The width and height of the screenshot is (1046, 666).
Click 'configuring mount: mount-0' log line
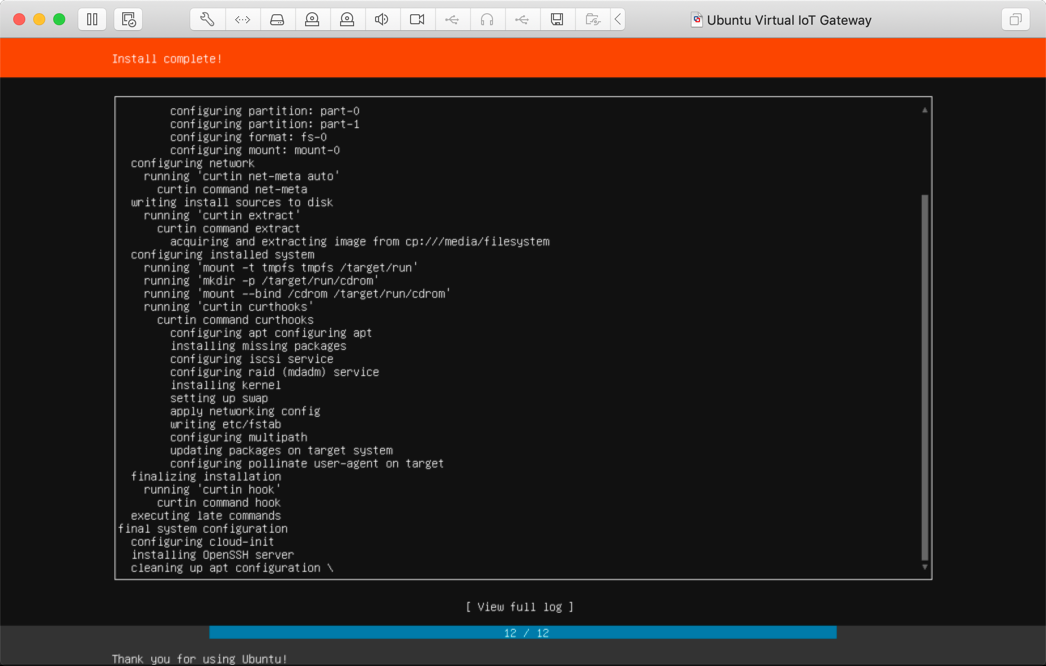coord(255,150)
